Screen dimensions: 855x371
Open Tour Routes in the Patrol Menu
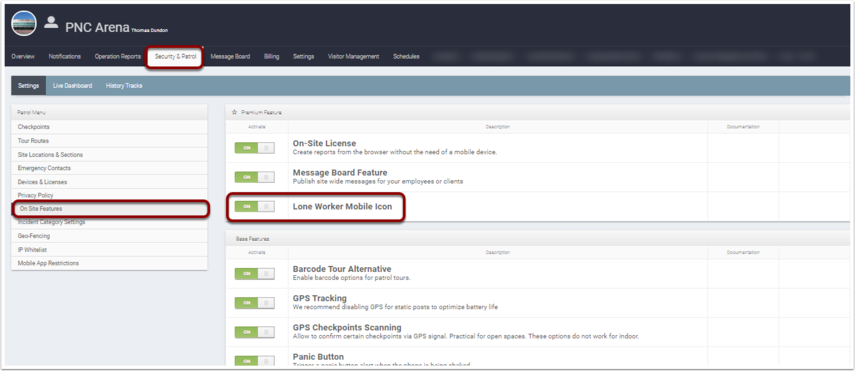[109, 141]
